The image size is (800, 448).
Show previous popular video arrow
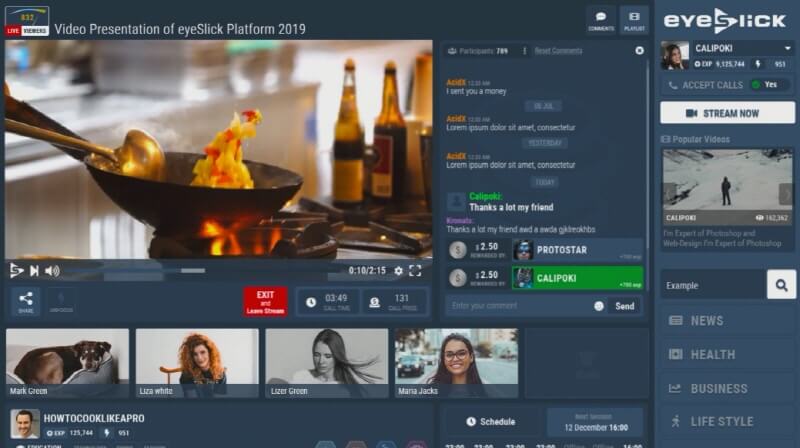pos(669,194)
